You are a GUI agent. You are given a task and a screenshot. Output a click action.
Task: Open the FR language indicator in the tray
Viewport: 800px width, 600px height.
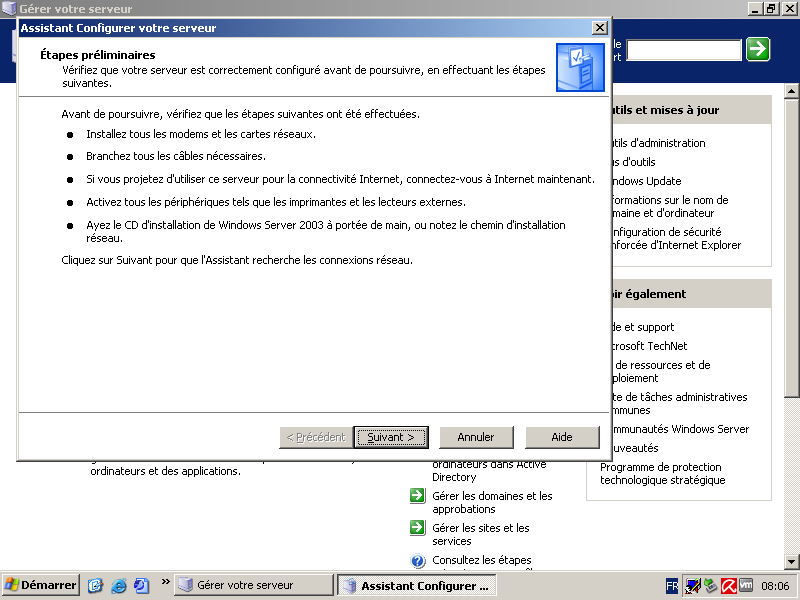coord(673,585)
